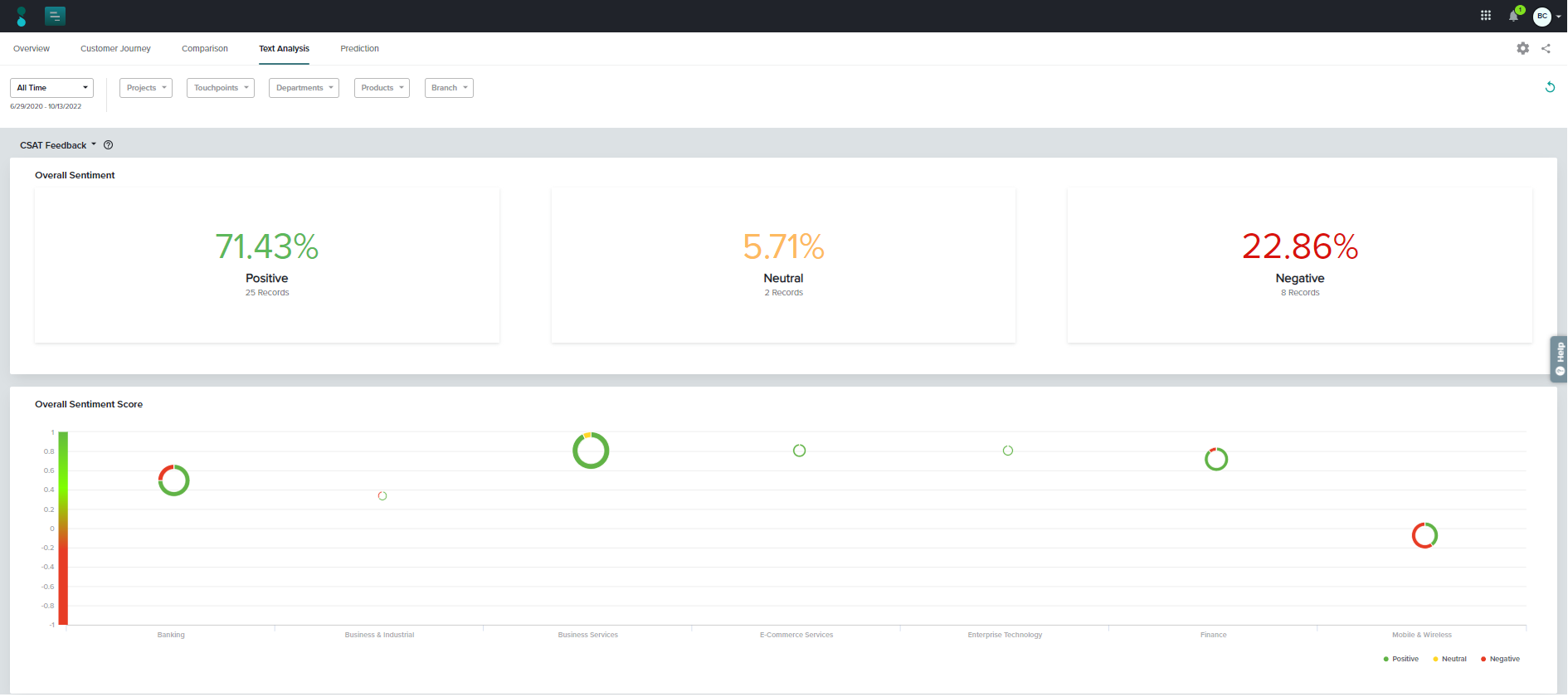Open the BC user profile avatar

point(1542,16)
